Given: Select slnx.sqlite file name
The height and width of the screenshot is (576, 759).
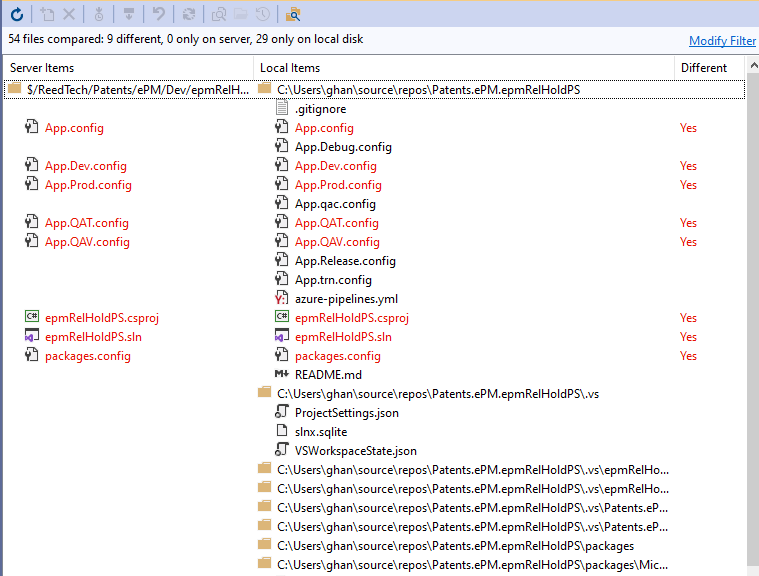Looking at the screenshot, I should (x=321, y=432).
